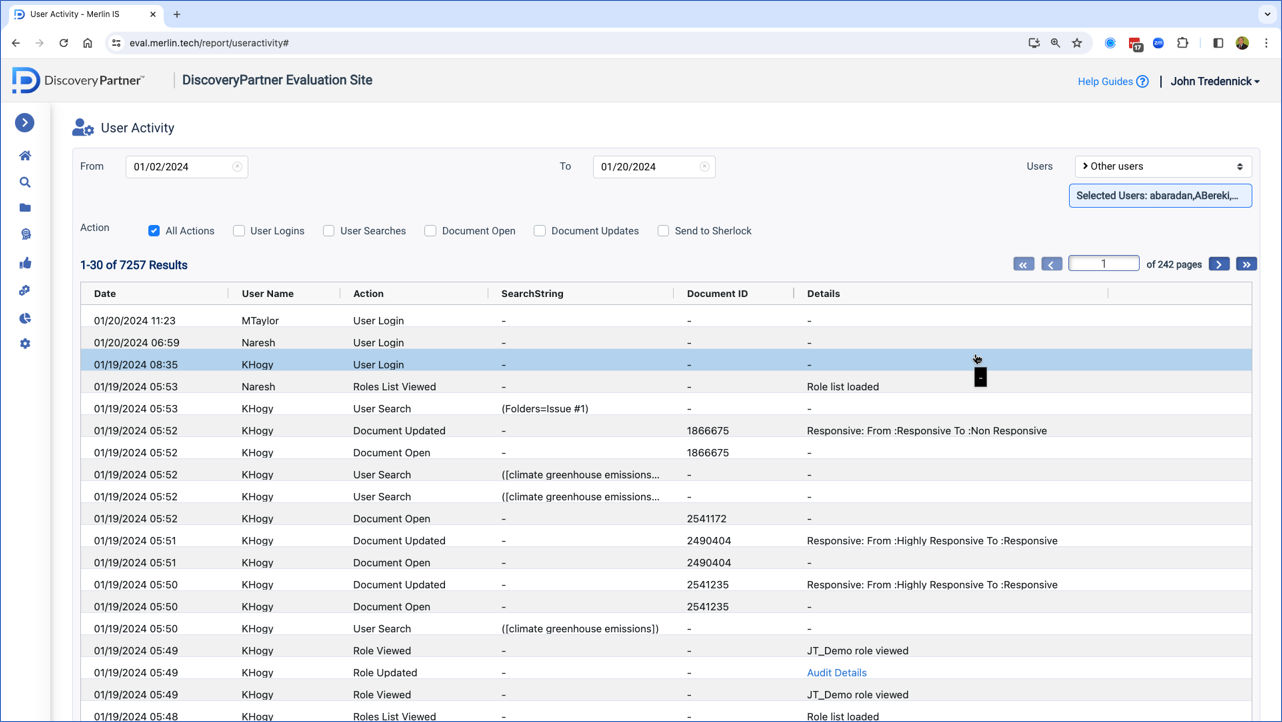Click the home icon in sidebar

pos(25,156)
